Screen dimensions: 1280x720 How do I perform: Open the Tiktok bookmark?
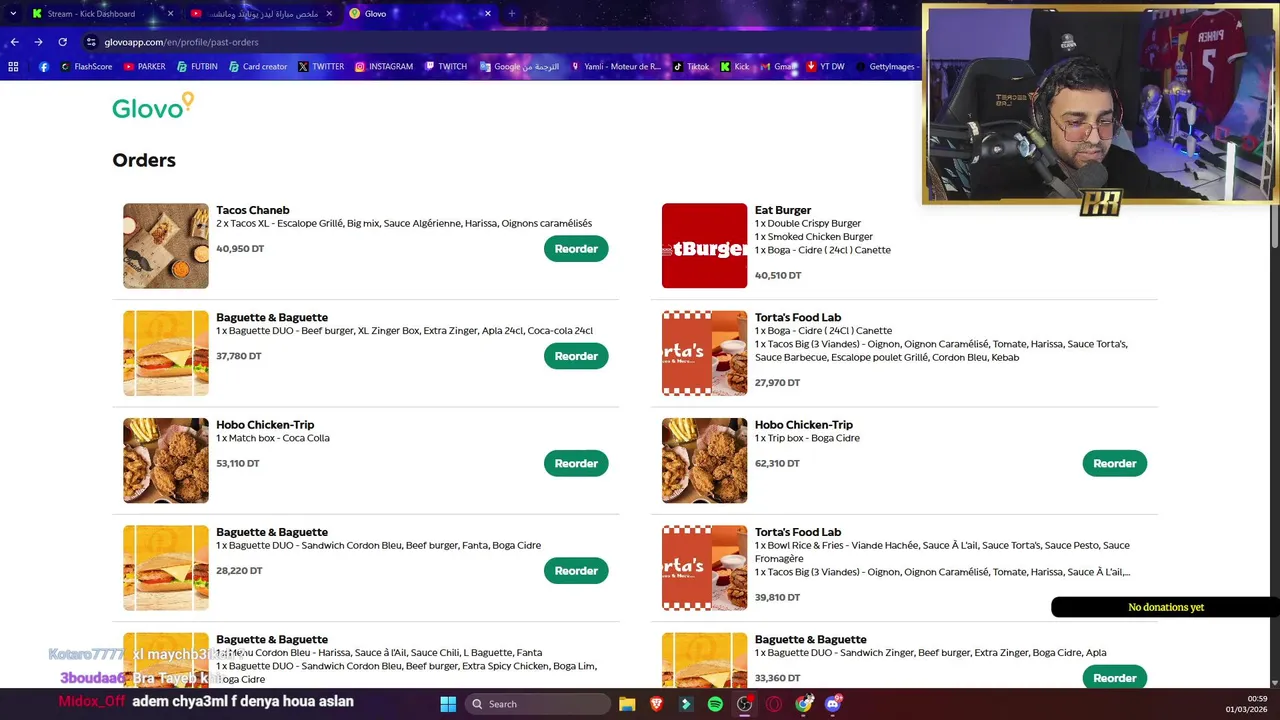coord(691,67)
